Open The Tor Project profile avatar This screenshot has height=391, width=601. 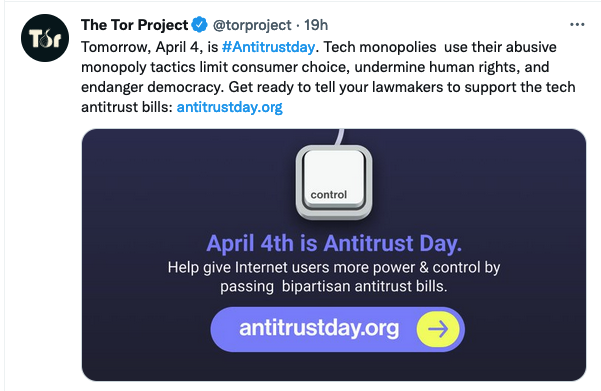click(45, 38)
